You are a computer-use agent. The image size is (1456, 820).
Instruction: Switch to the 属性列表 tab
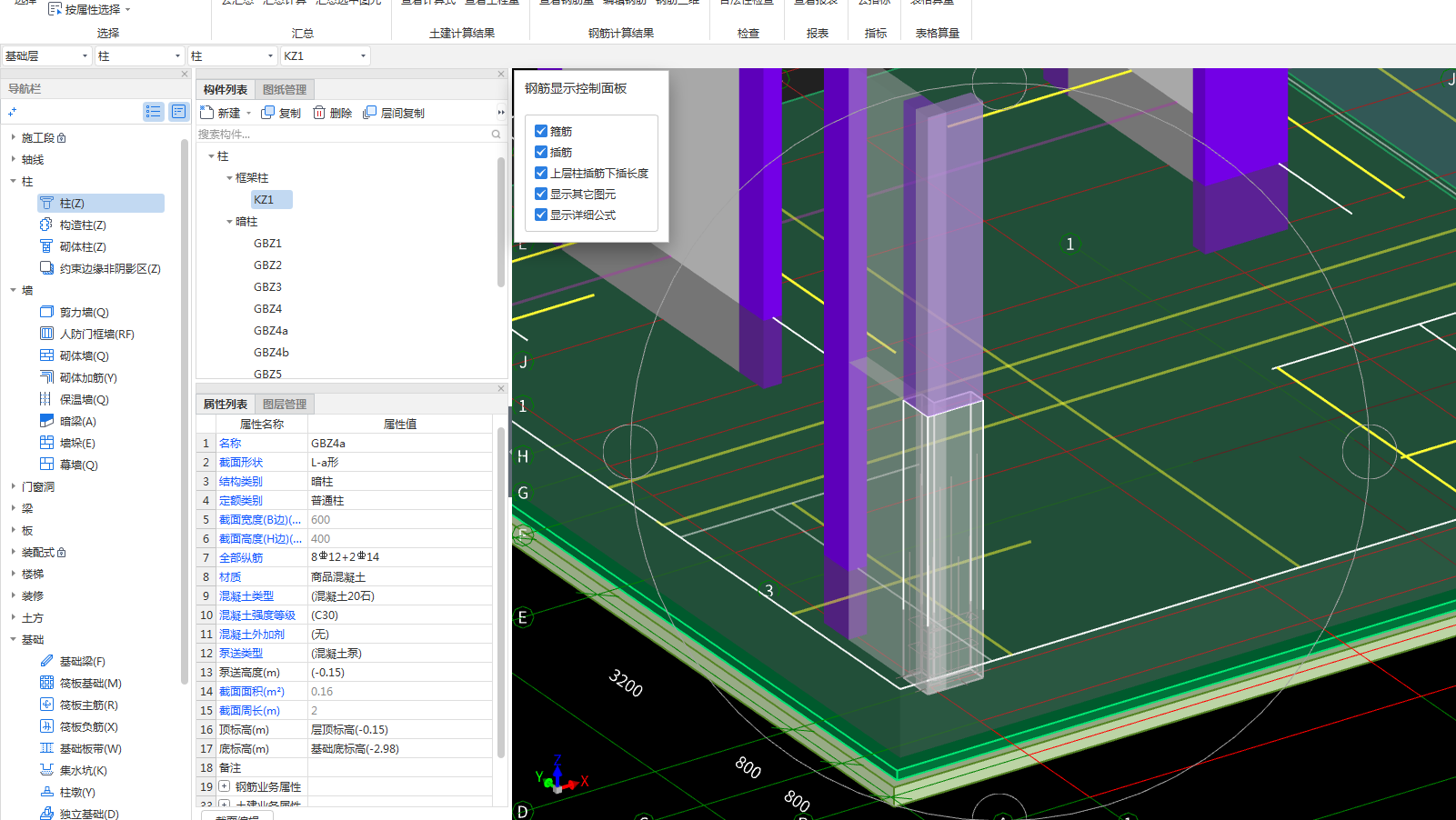pyautogui.click(x=226, y=404)
